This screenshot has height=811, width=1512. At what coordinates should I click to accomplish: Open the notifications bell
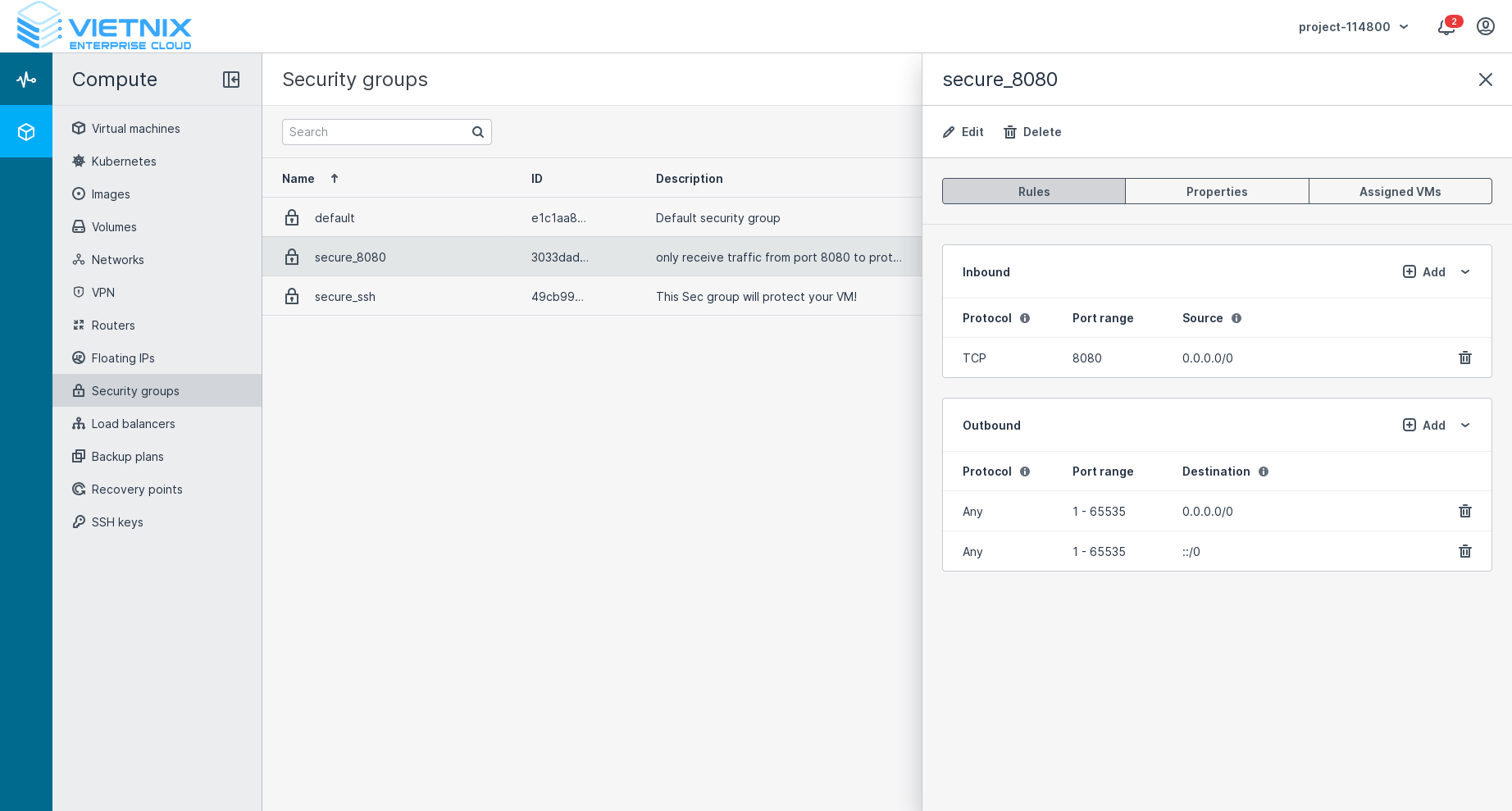pyautogui.click(x=1446, y=27)
